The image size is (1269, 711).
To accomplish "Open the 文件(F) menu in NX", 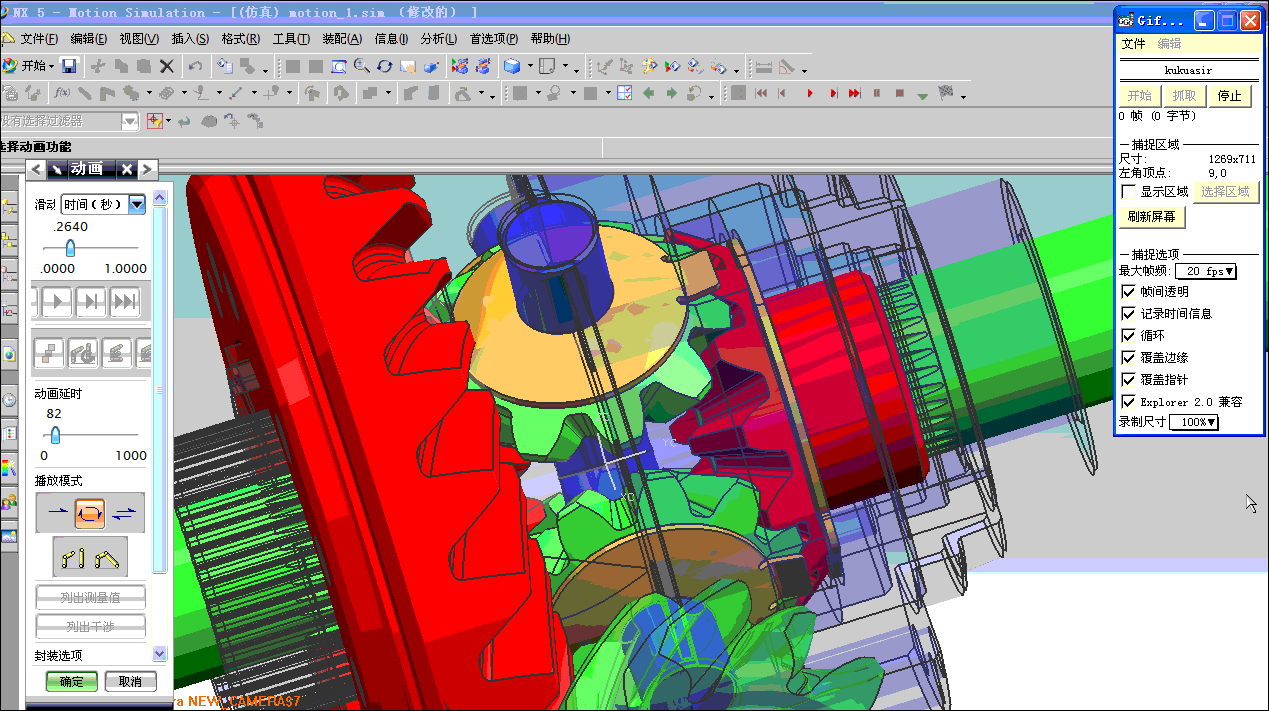I will tap(39, 39).
